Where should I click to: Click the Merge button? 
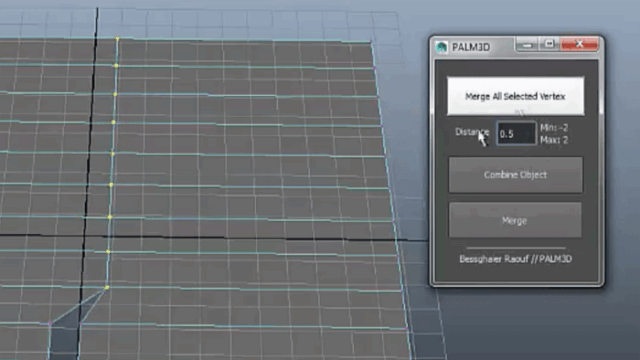[515, 220]
